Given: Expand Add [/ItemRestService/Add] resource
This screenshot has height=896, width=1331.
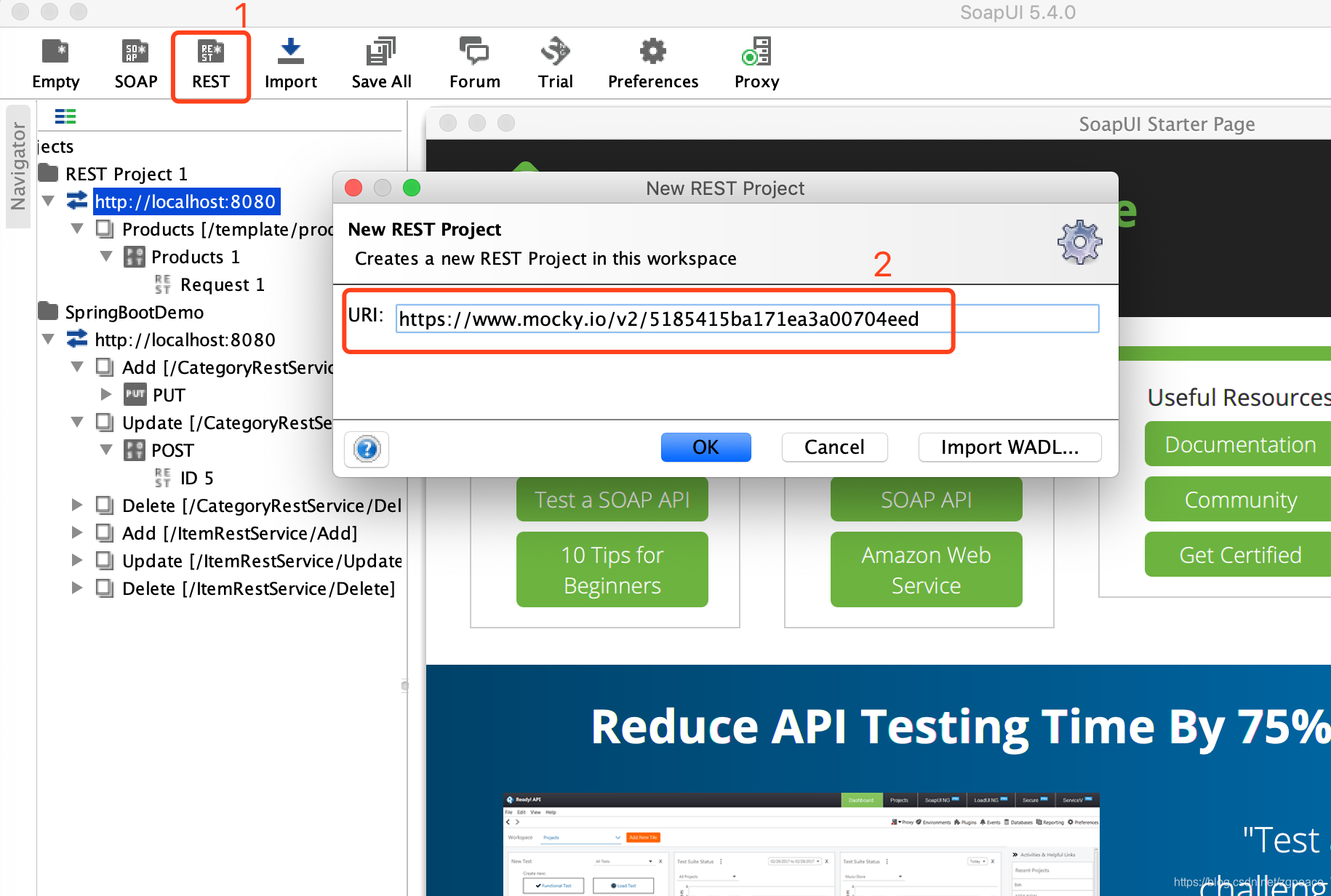Looking at the screenshot, I should [x=77, y=532].
